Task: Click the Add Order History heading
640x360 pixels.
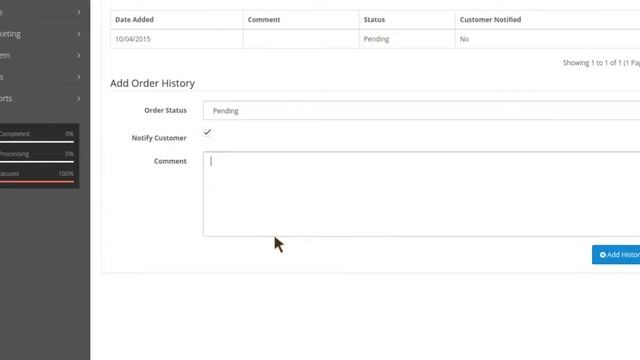Action: pyautogui.click(x=152, y=83)
